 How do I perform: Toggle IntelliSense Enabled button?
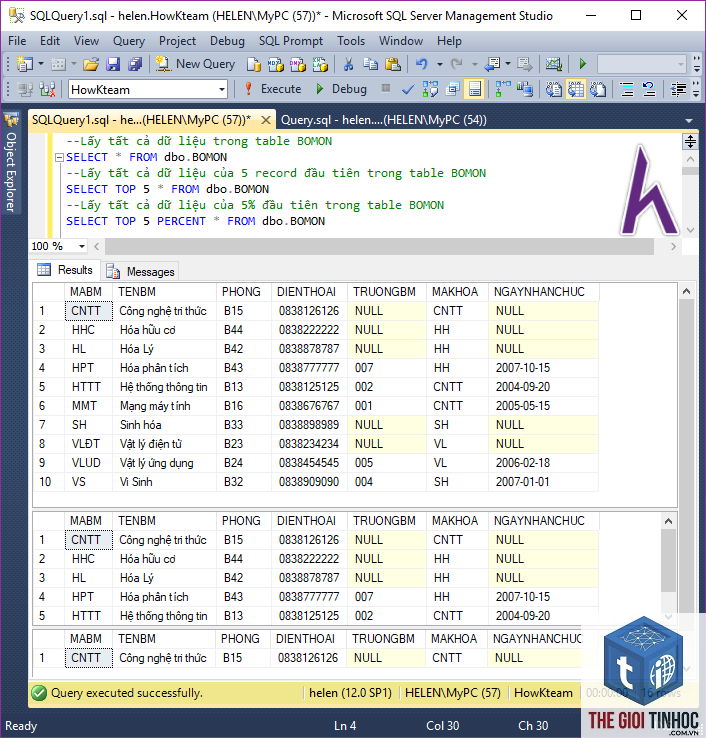pyautogui.click(x=474, y=89)
